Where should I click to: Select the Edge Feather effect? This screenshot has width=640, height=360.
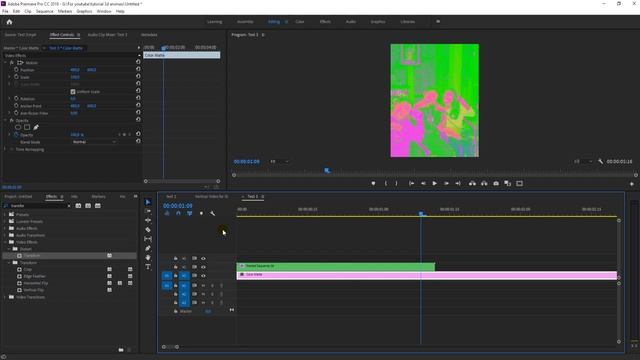34,276
